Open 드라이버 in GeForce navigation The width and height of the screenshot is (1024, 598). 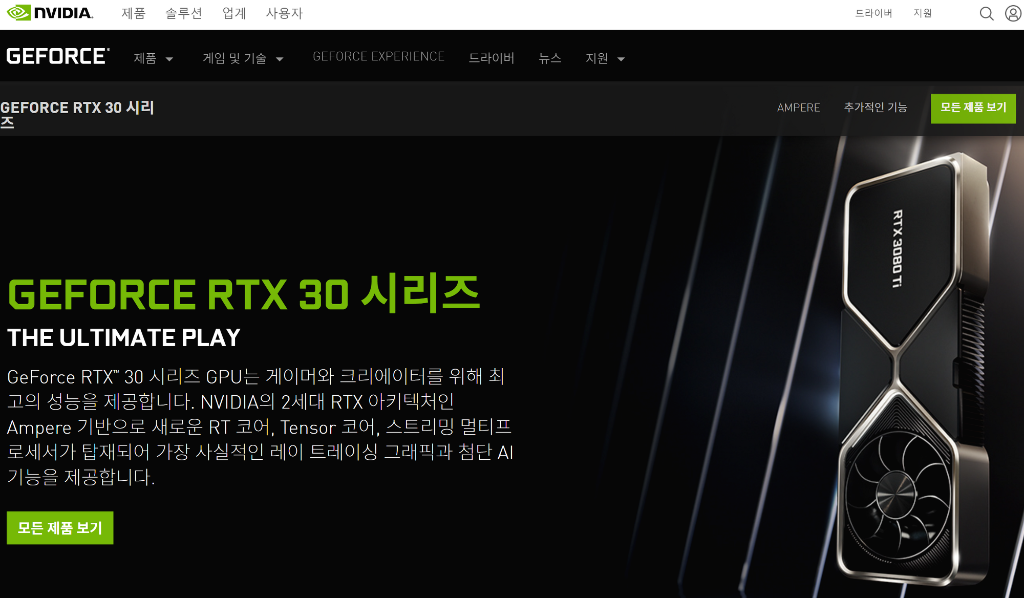click(x=491, y=59)
